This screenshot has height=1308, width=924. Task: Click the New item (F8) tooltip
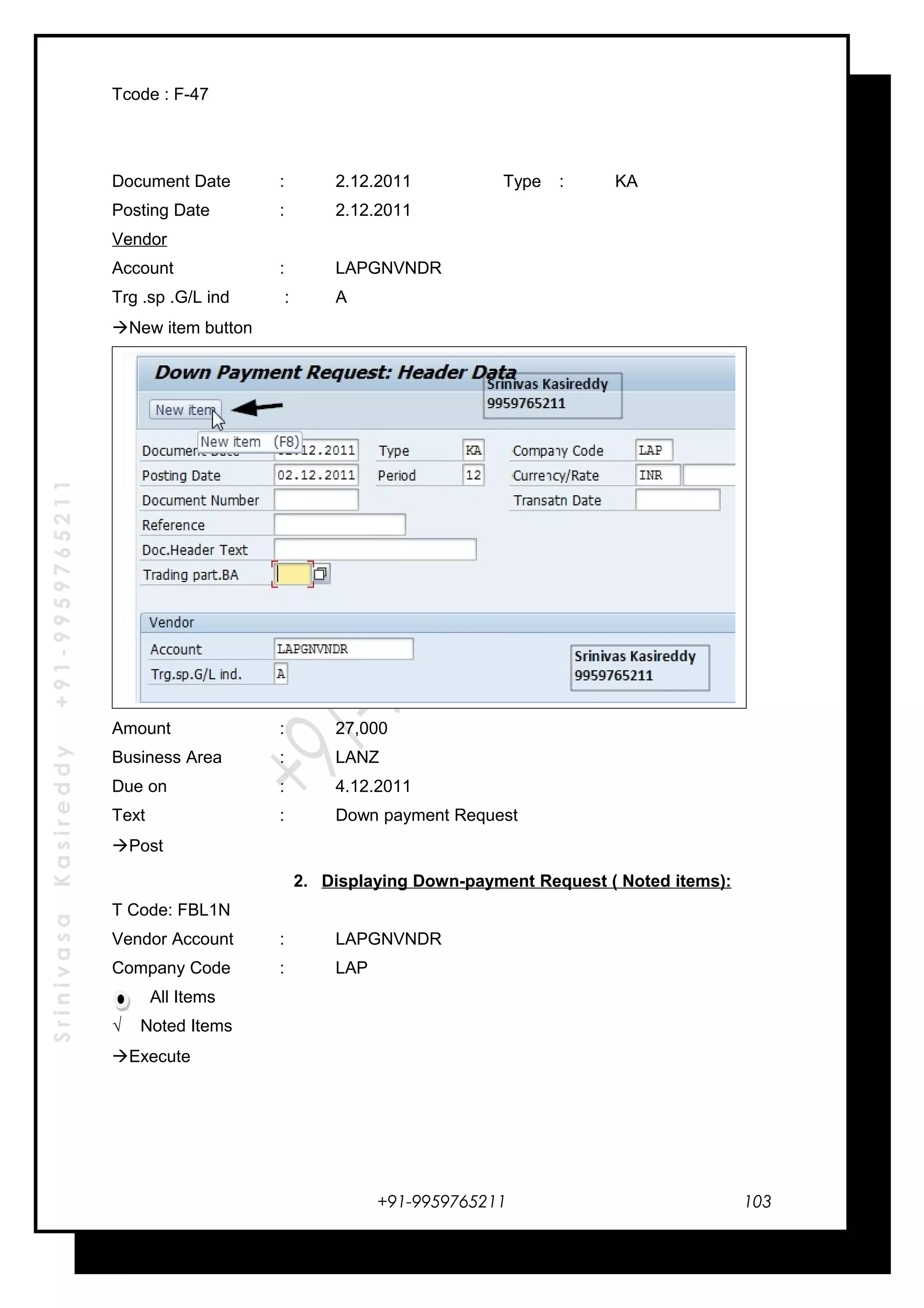pos(250,442)
